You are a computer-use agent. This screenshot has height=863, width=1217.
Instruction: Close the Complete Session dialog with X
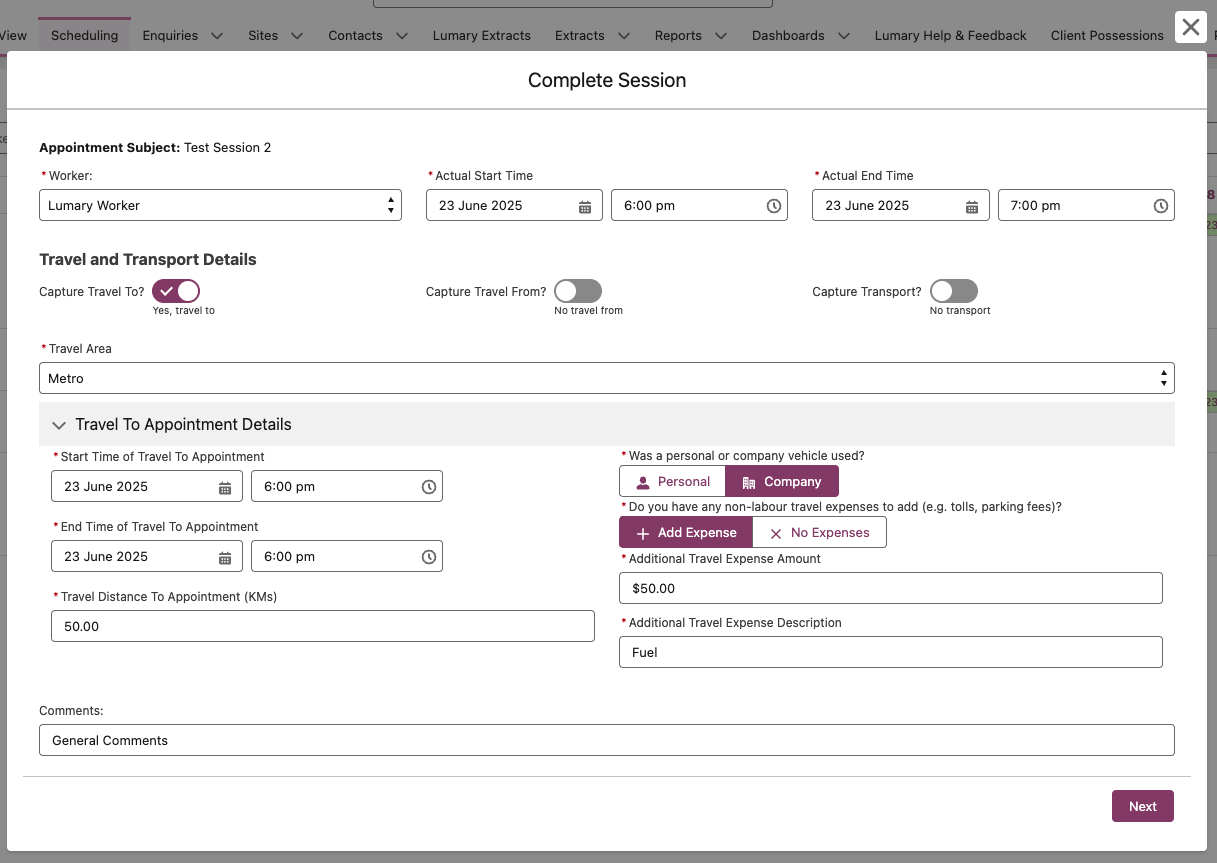[1190, 27]
